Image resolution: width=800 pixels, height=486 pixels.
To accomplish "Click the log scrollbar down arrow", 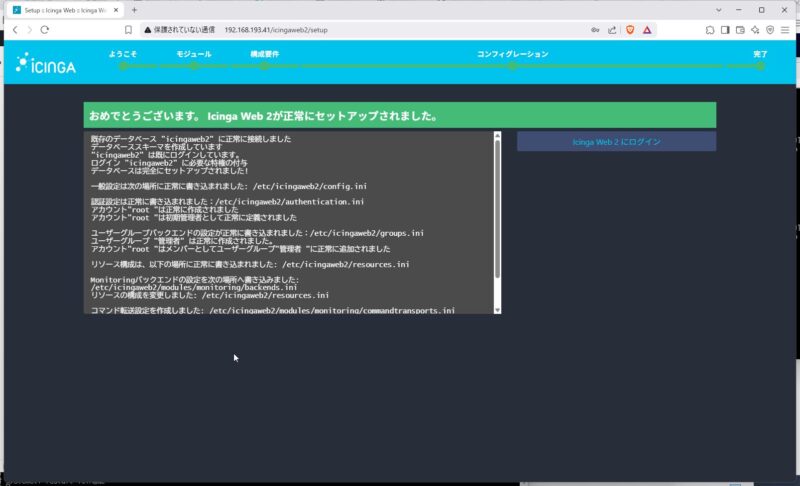I will pos(497,310).
